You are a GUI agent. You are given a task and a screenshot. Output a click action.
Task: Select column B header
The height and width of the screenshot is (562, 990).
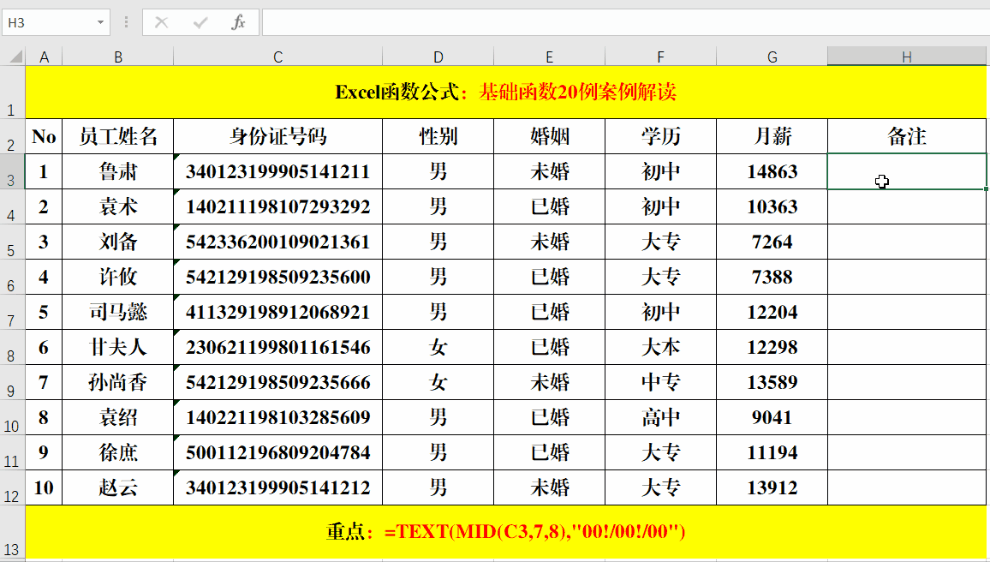(118, 57)
